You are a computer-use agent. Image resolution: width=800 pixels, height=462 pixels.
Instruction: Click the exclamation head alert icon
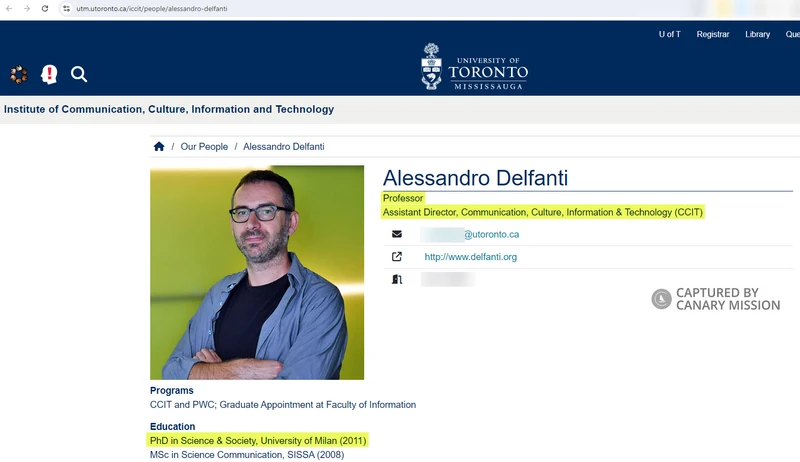[x=49, y=74]
